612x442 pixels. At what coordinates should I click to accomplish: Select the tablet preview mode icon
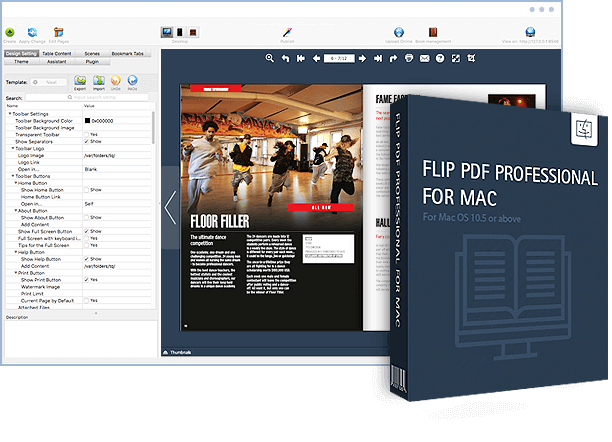tap(193, 32)
